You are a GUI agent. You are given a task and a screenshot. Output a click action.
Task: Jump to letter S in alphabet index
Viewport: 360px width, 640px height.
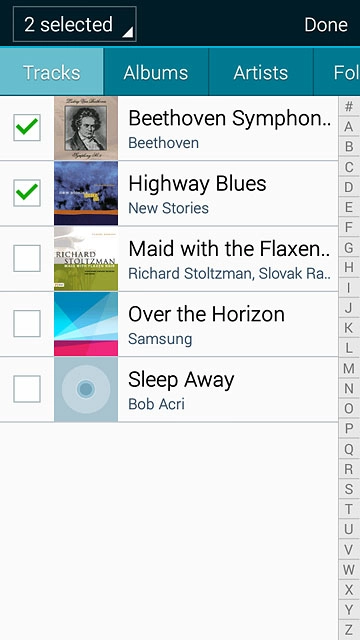point(349,489)
